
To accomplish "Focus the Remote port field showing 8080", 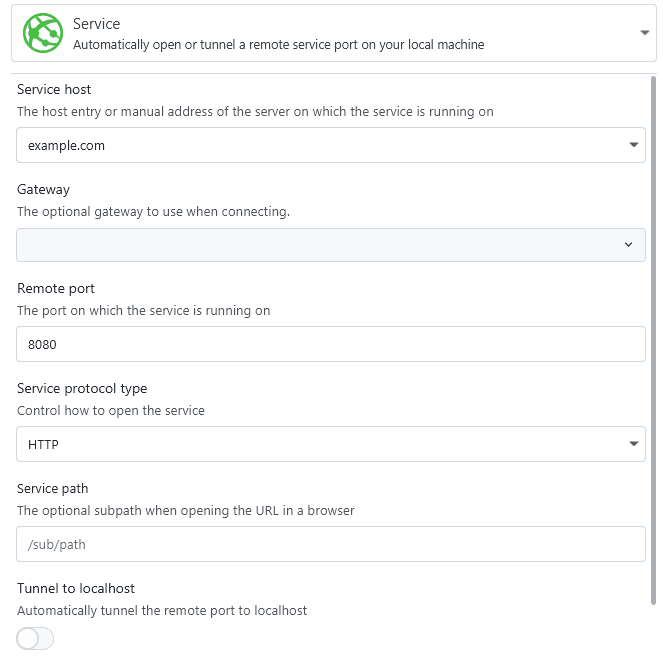I will (x=330, y=344).
